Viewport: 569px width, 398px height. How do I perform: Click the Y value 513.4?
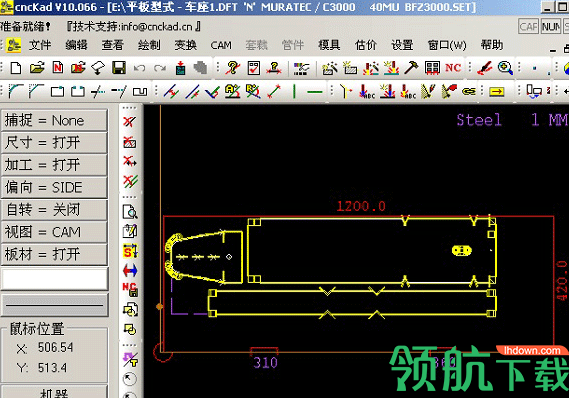[x=52, y=368]
